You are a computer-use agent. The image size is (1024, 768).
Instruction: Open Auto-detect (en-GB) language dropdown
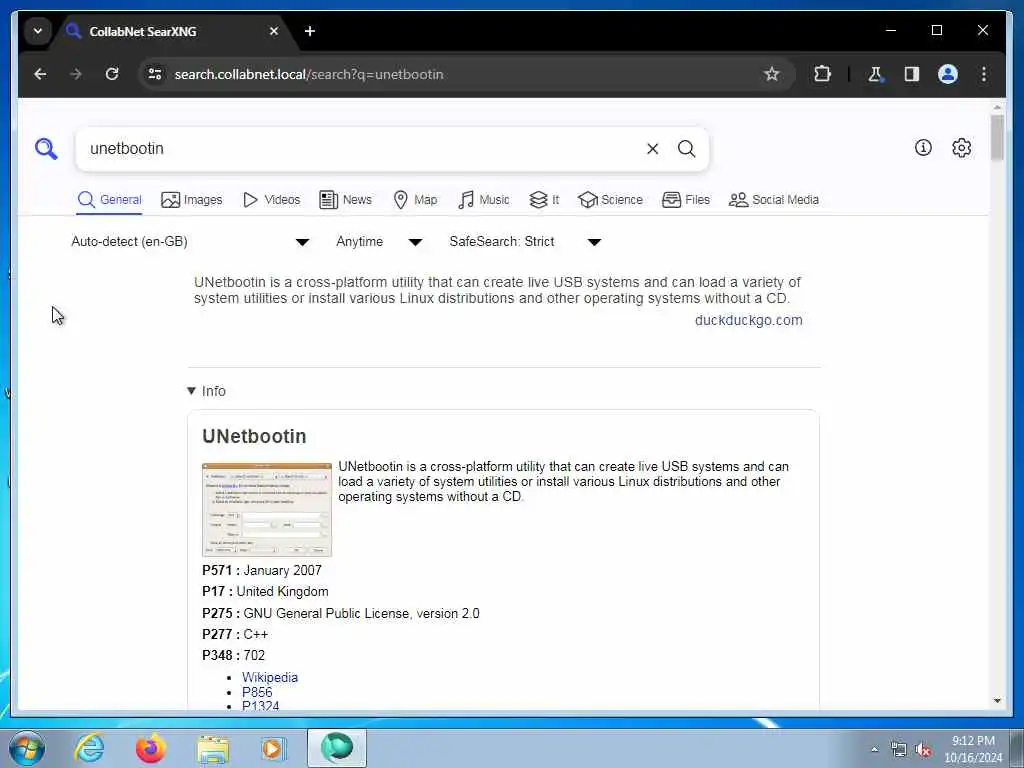pyautogui.click(x=190, y=242)
